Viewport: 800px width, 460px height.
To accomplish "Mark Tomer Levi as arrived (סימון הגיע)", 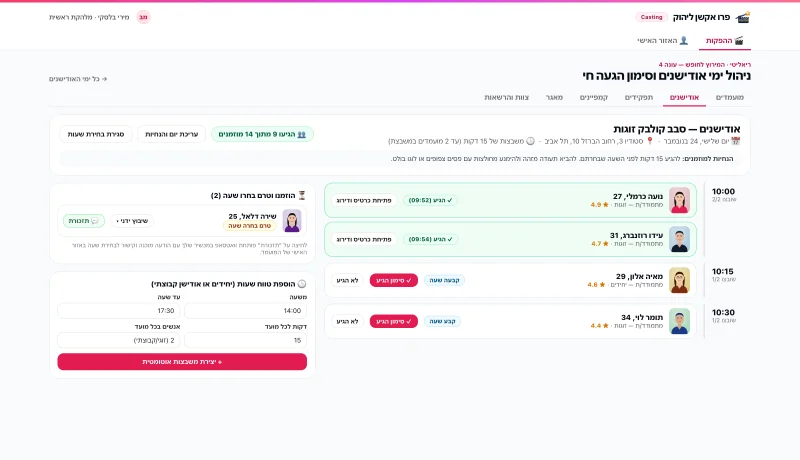I will pos(393,321).
